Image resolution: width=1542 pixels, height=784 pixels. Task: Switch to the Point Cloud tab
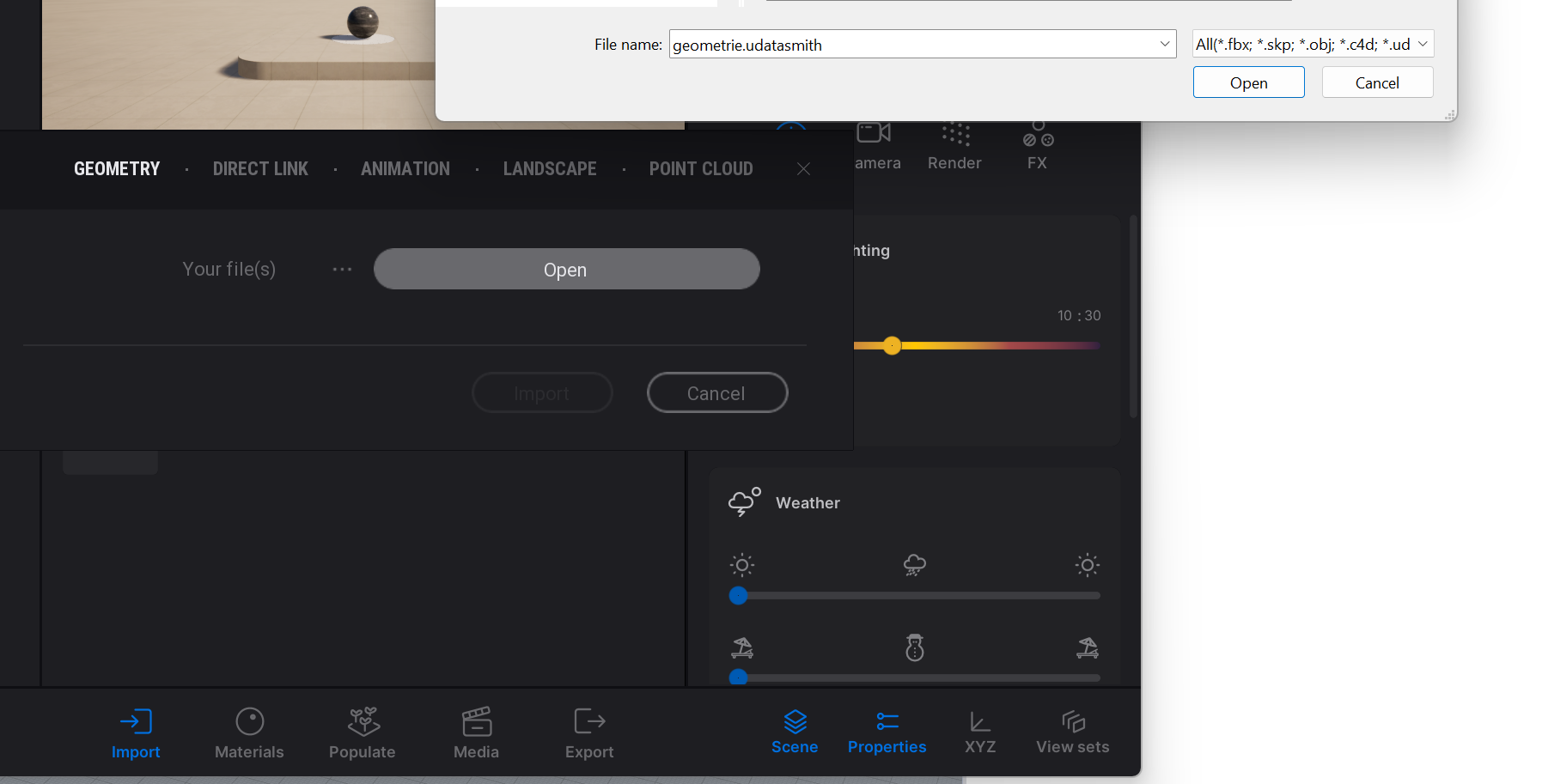(x=700, y=169)
